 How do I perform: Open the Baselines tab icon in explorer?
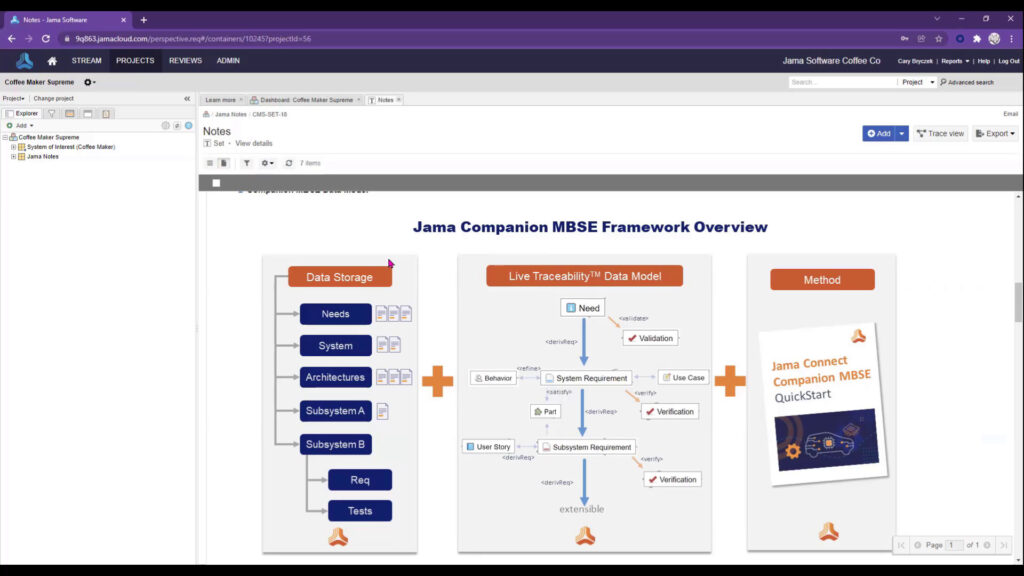coord(88,114)
